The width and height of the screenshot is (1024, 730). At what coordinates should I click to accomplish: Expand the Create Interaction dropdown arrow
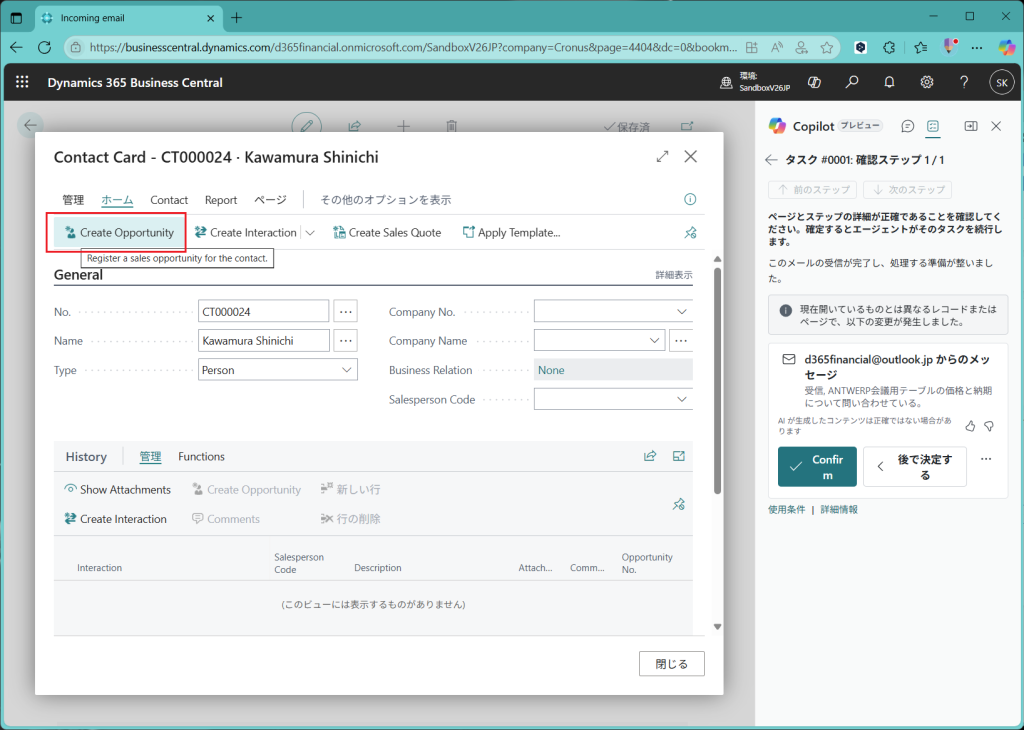coord(310,232)
